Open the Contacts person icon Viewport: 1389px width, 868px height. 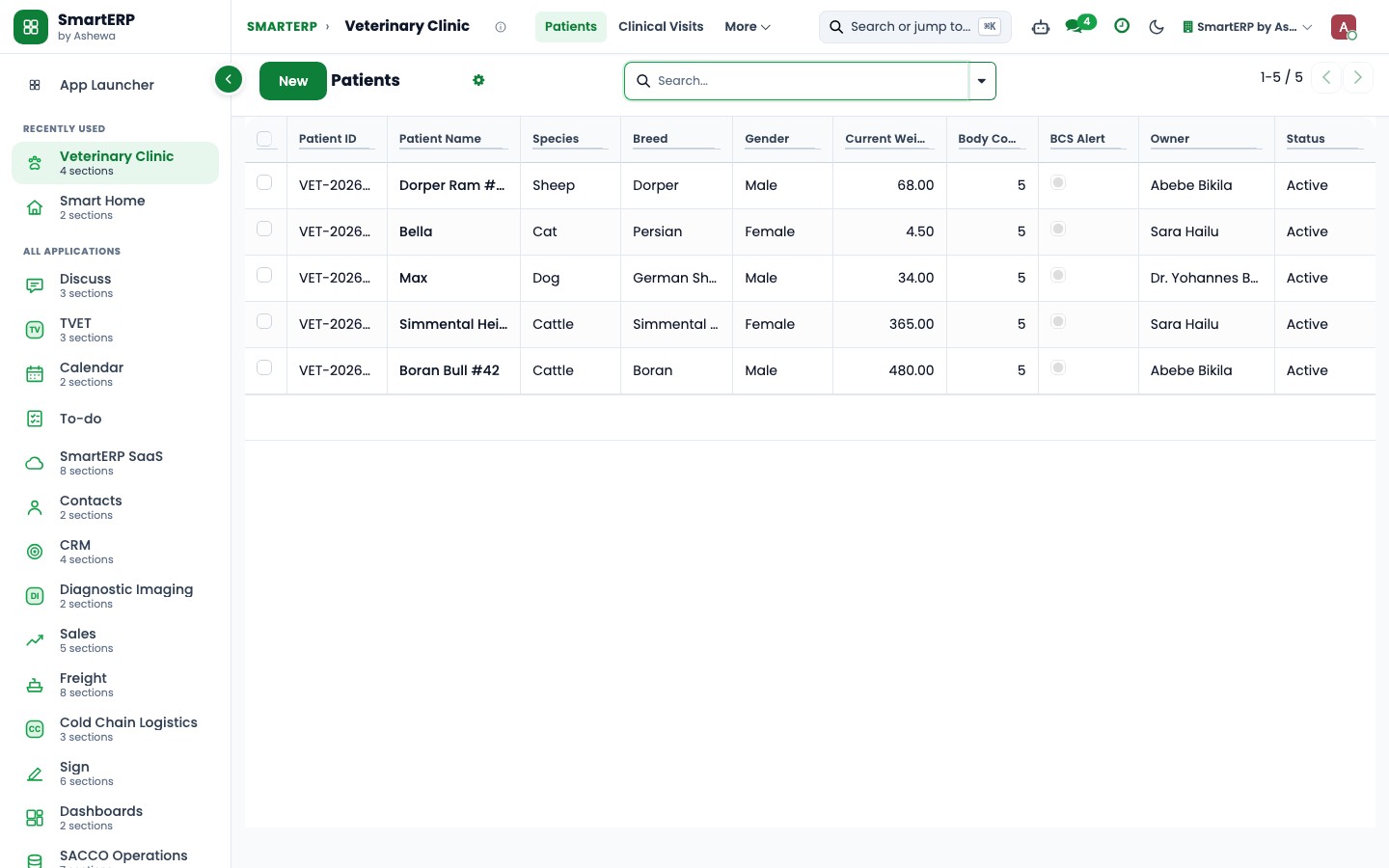click(x=35, y=507)
